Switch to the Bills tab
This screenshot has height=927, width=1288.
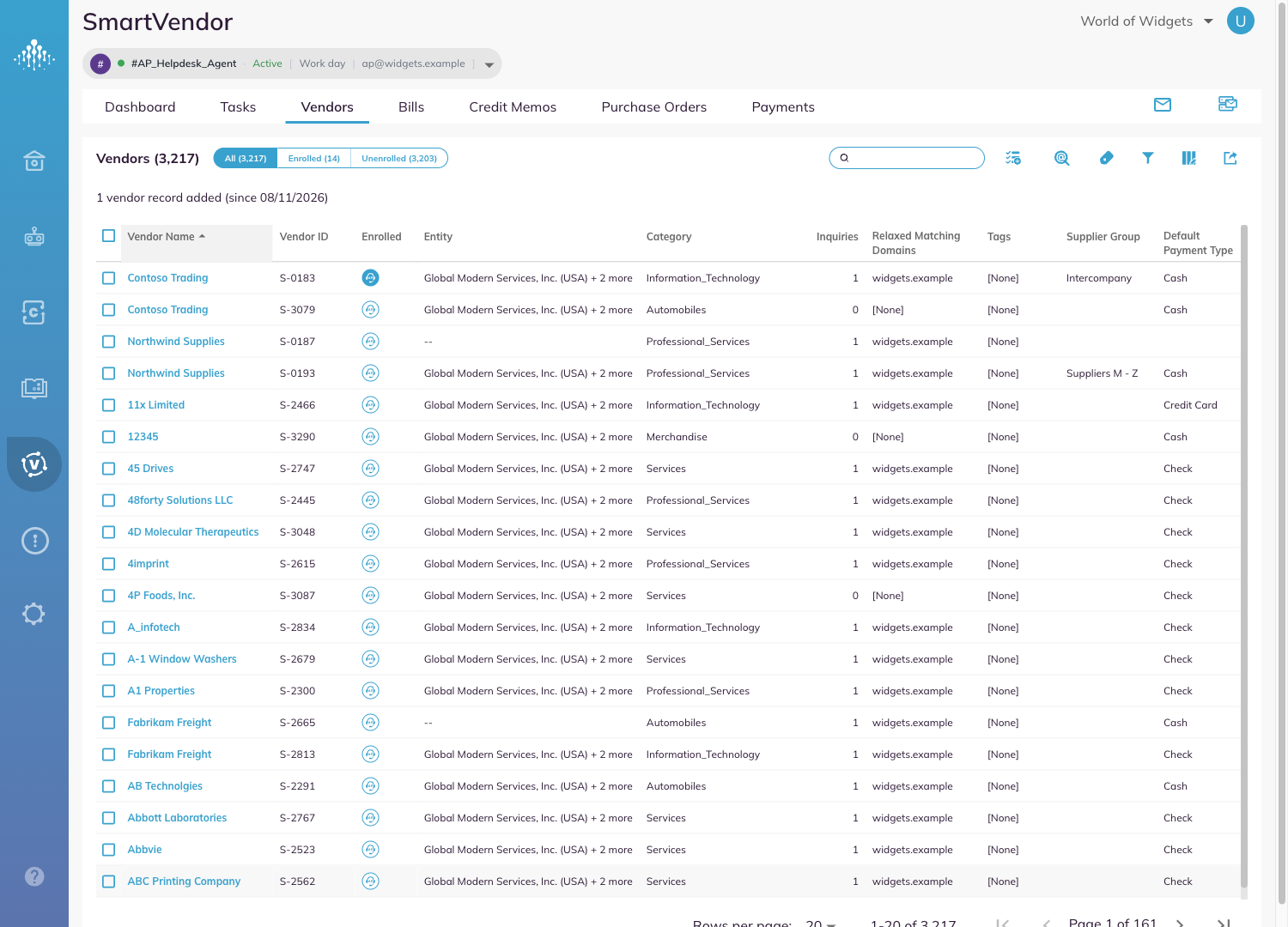(411, 107)
